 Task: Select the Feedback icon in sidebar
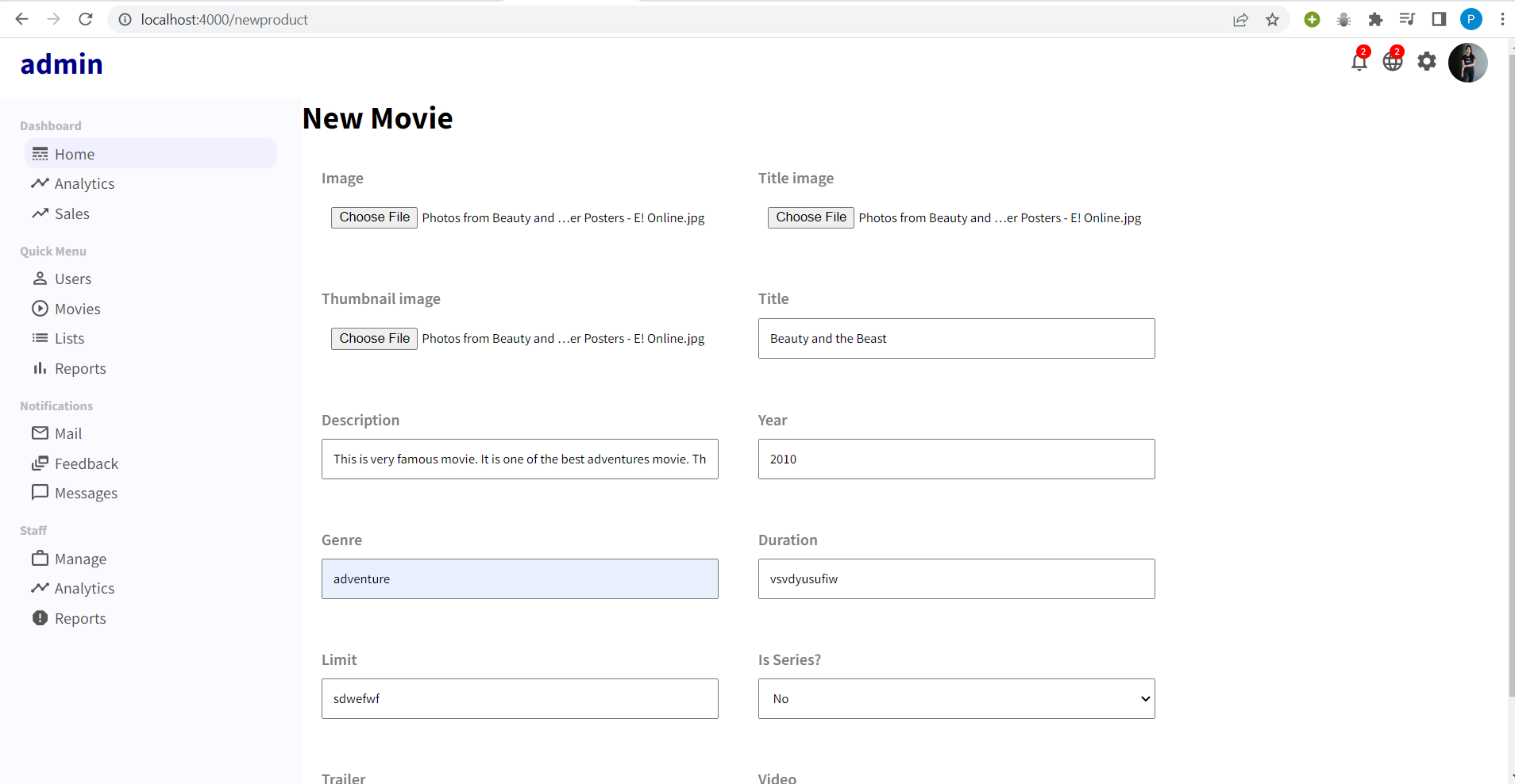(39, 463)
